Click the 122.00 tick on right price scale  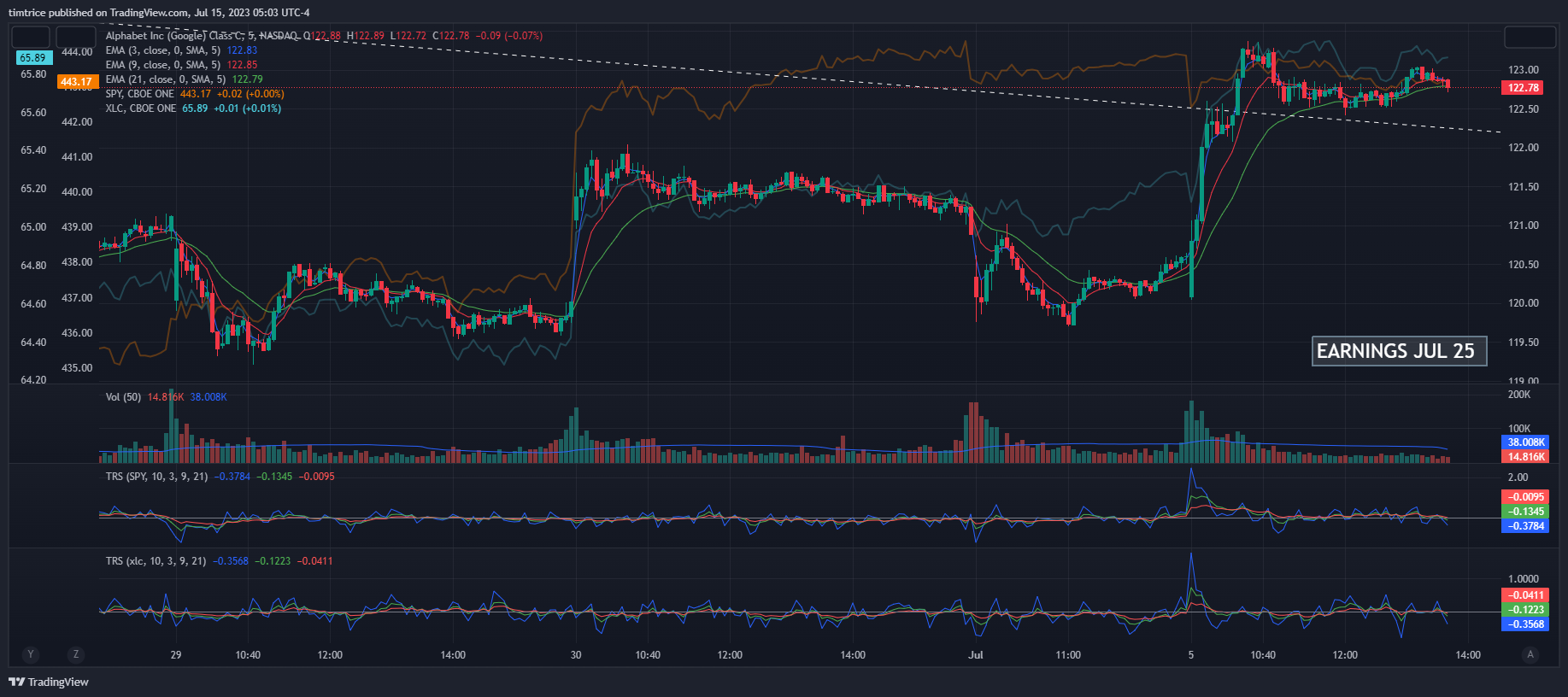tap(1524, 148)
